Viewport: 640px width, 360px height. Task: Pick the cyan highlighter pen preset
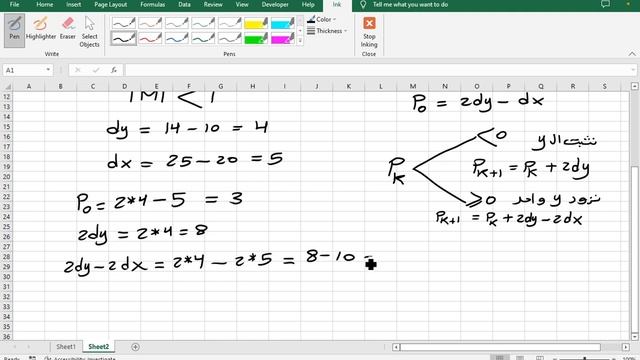pos(282,23)
